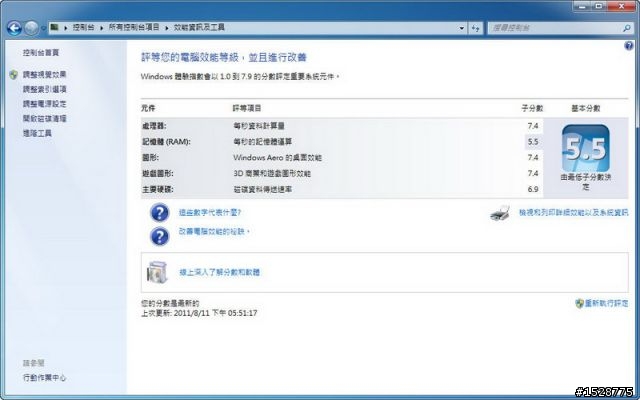
Task: Click the shield icon beside 重新執行評定
Action: (579, 303)
